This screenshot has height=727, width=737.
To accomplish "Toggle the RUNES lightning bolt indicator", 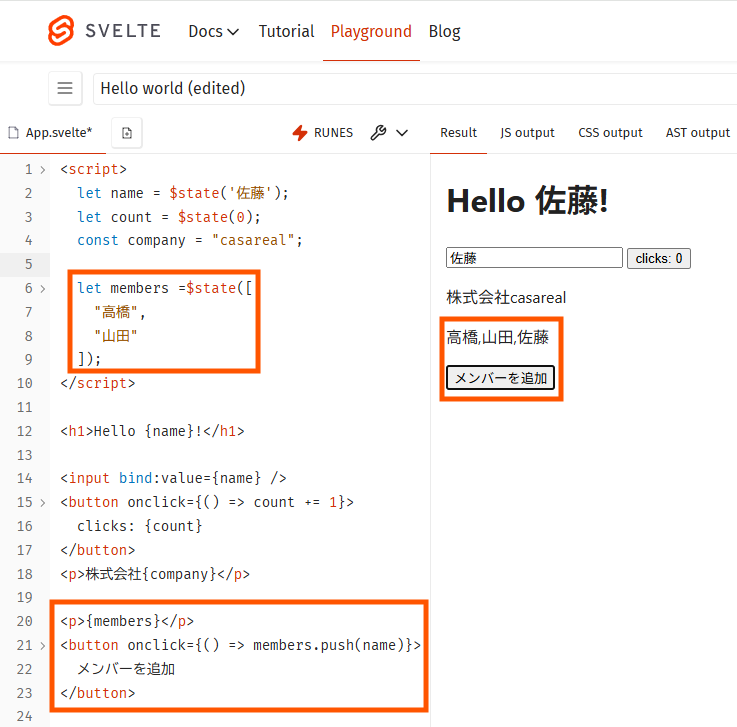I will tap(300, 133).
